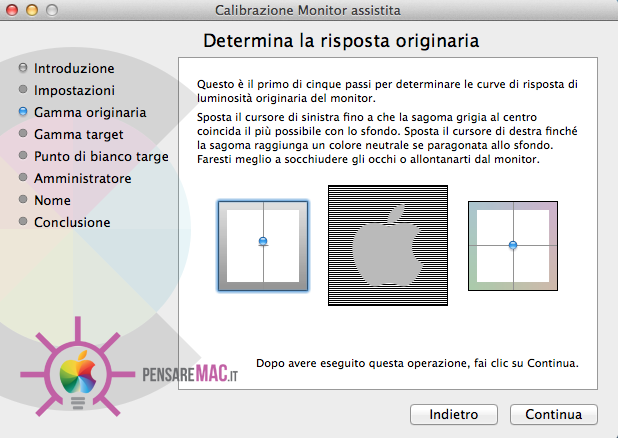Click the window title Calibrazione Monitor assistita
This screenshot has width=618, height=438.
coord(308,10)
